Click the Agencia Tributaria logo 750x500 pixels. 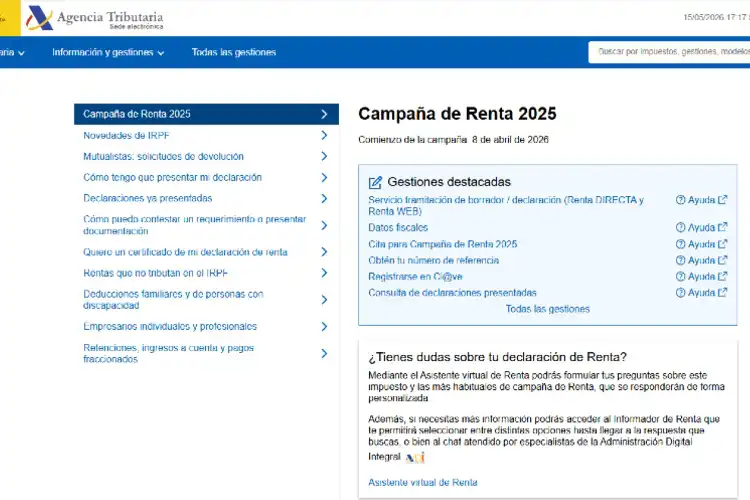pos(94,18)
